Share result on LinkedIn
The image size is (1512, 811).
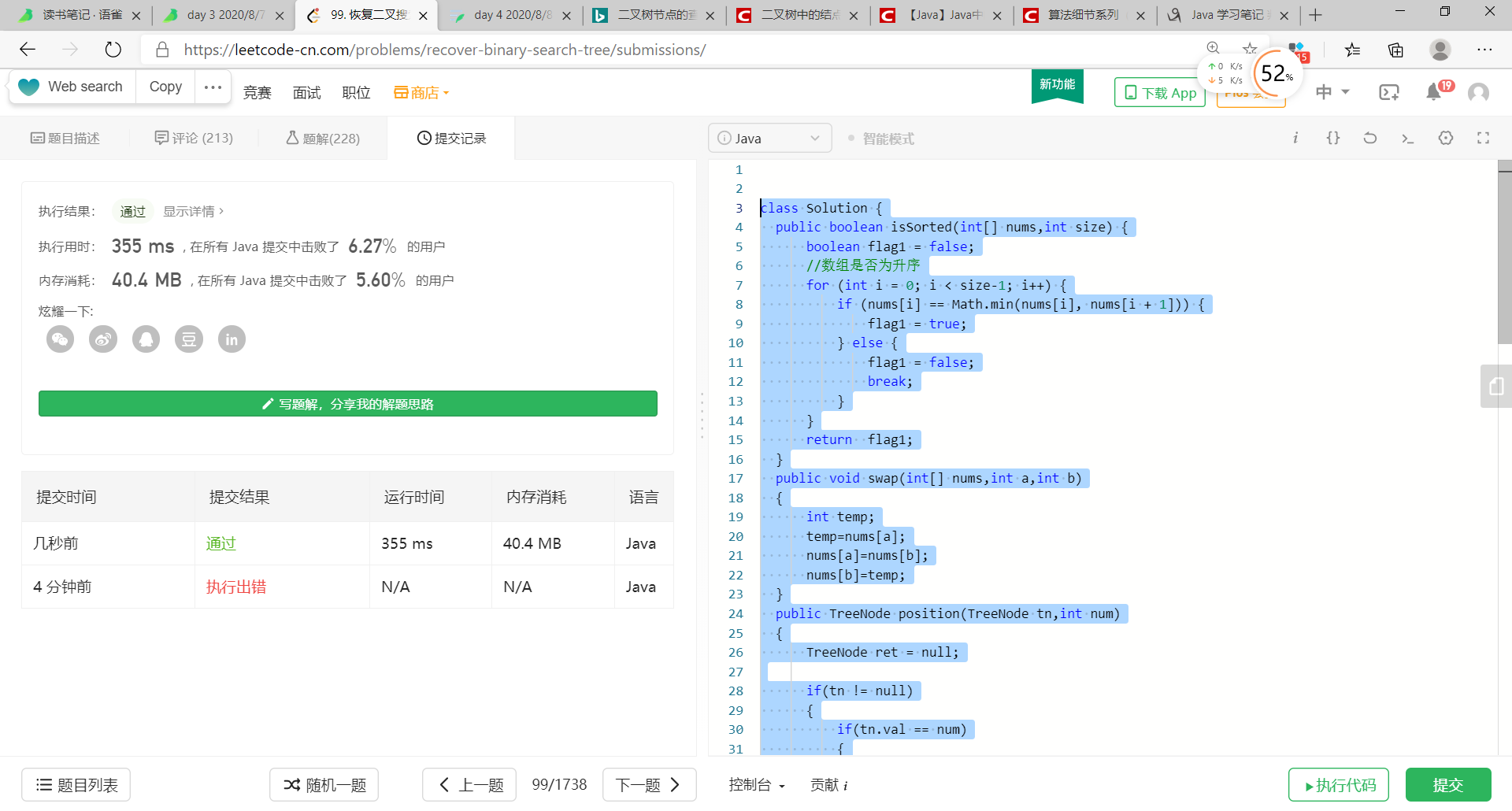[232, 339]
